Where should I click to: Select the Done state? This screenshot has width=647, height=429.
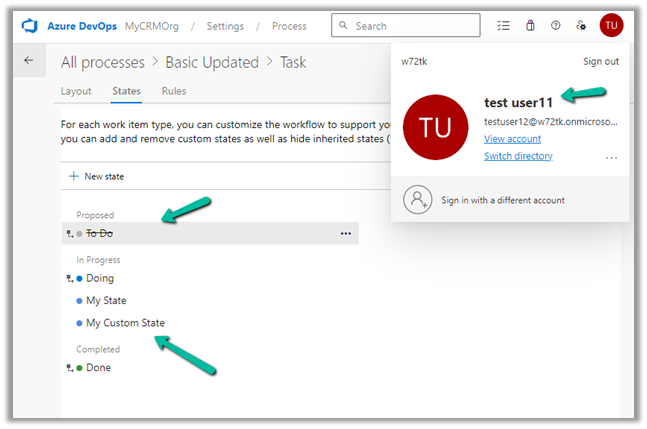click(98, 368)
